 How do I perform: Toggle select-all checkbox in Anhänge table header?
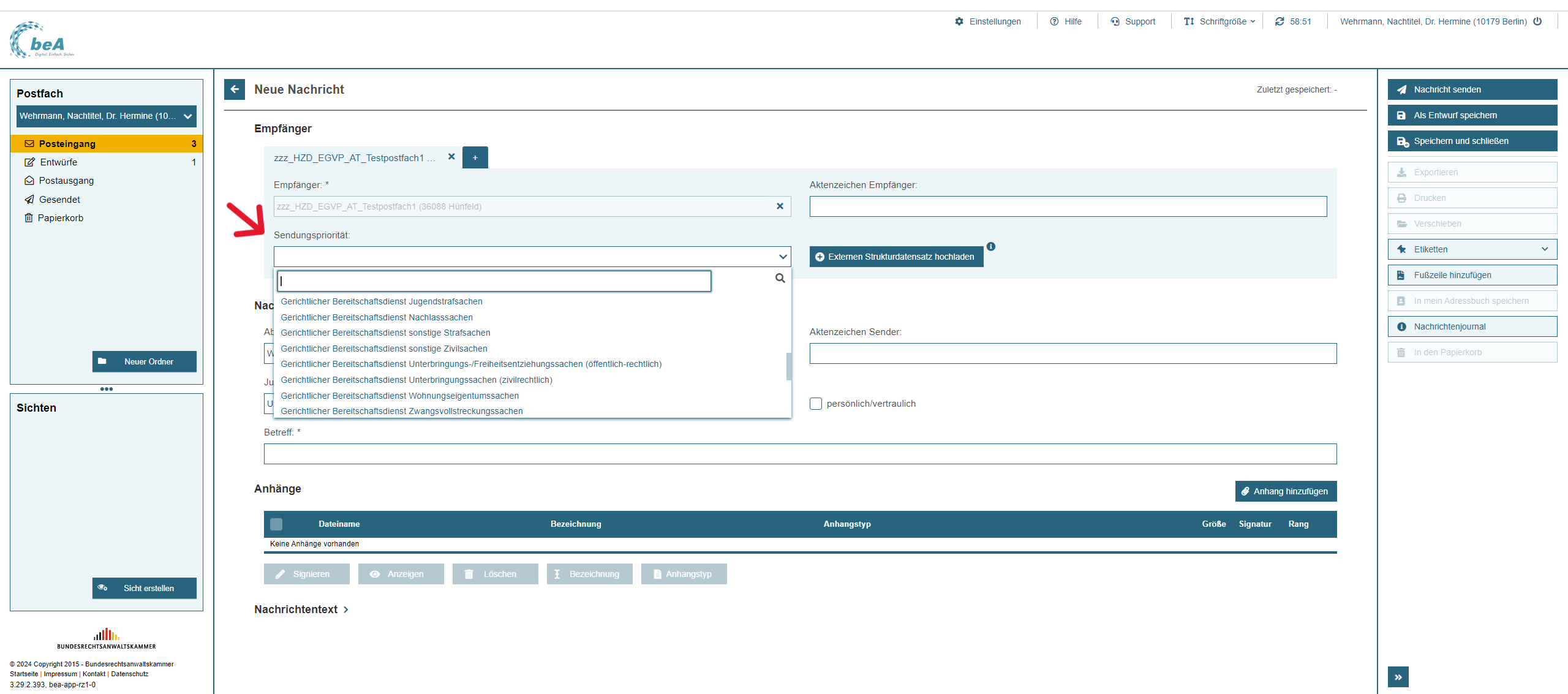[276, 524]
